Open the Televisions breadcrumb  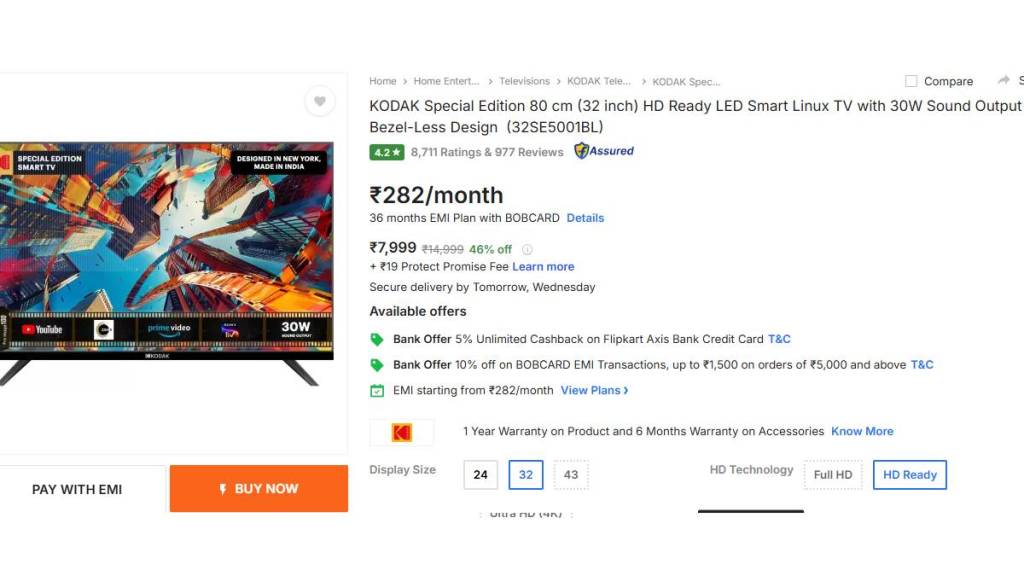click(x=524, y=81)
